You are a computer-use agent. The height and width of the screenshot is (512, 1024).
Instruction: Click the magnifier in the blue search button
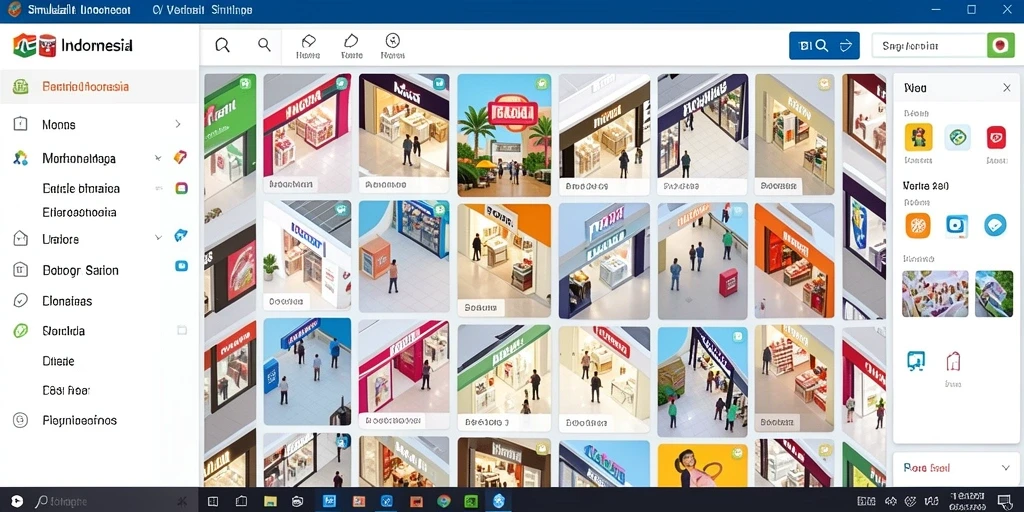click(822, 46)
